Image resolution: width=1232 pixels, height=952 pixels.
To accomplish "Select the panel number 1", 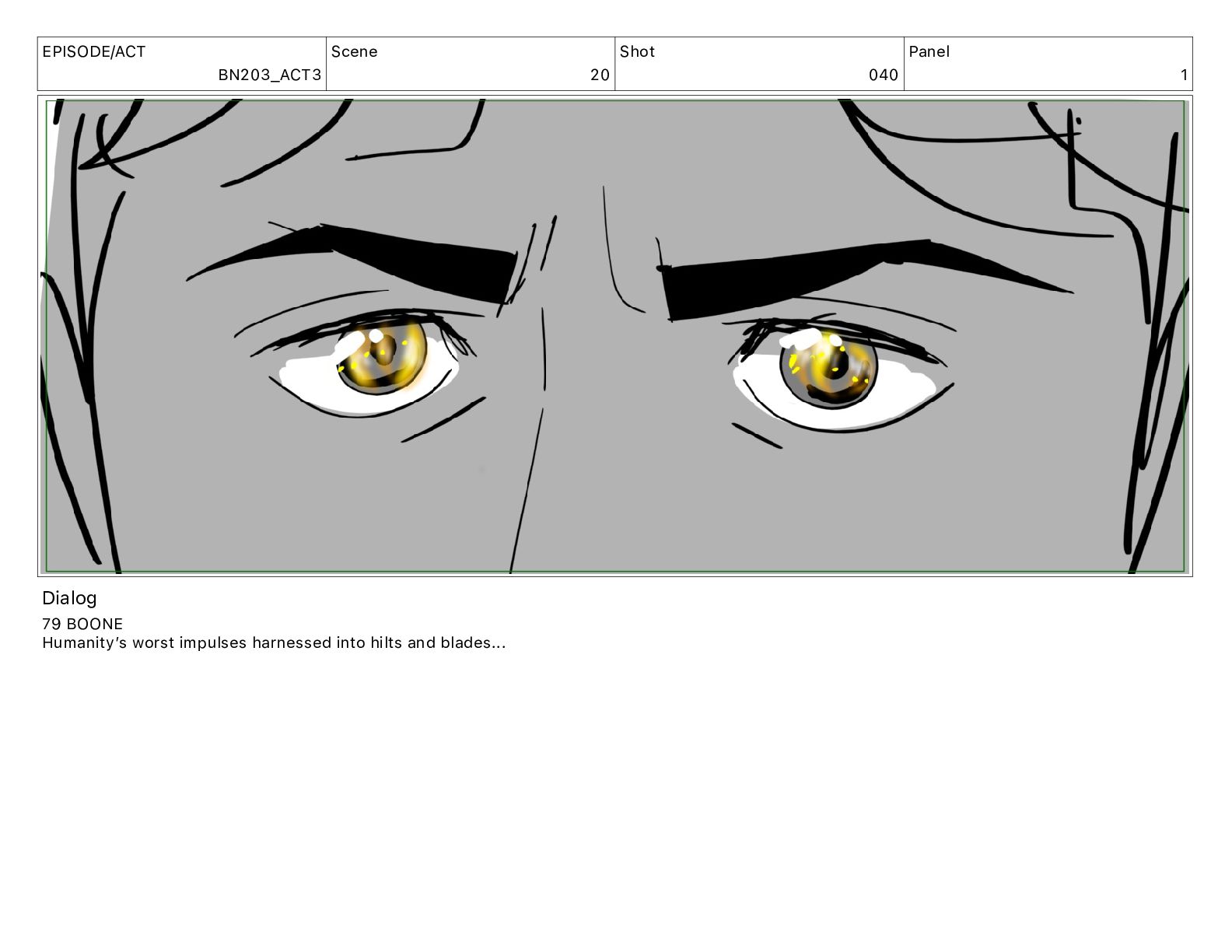I will (1184, 75).
